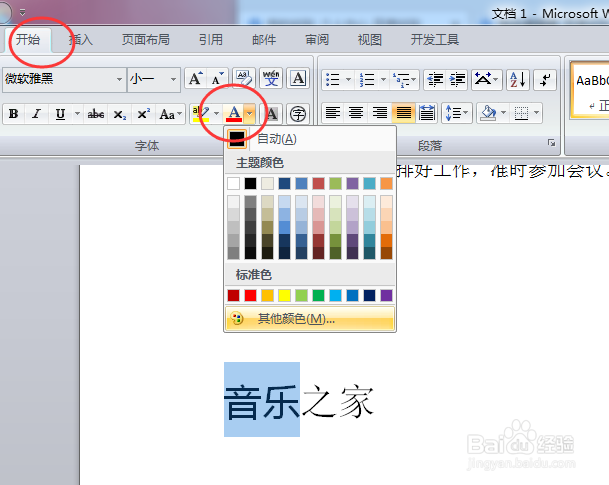Pick standard purple color swatch
The image size is (609, 485).
pos(386,296)
